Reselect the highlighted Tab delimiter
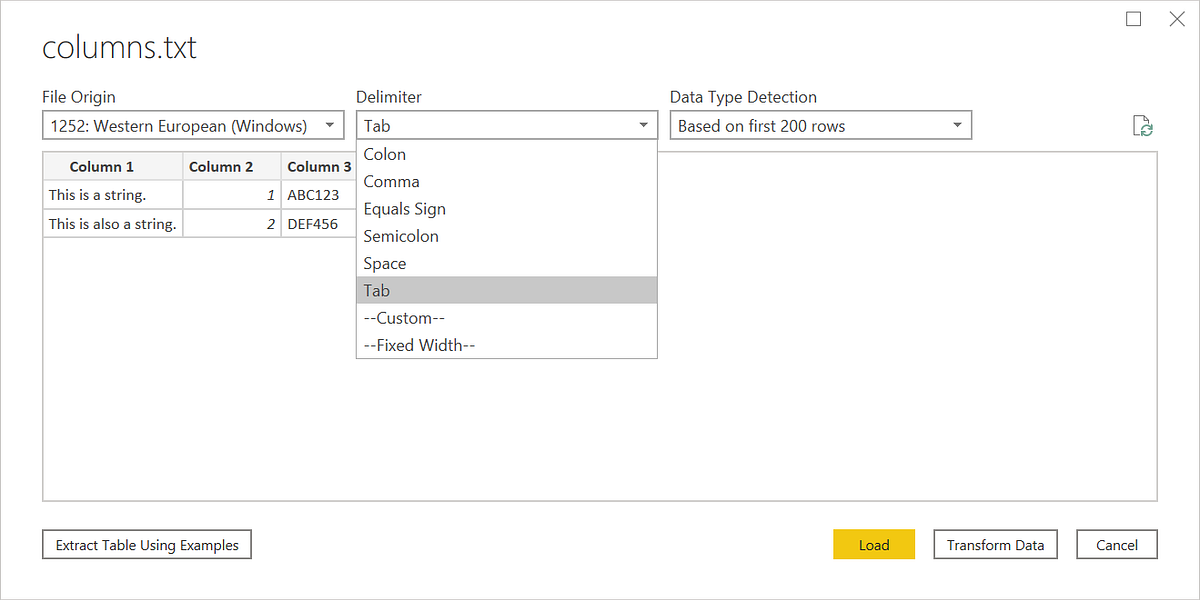 coord(377,290)
